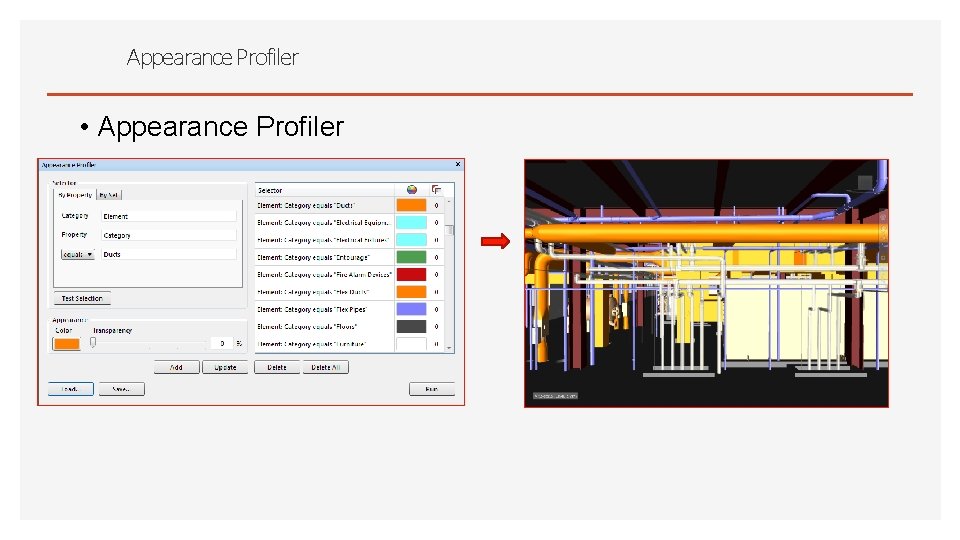This screenshot has height=540, width=960.
Task: Click the Test Selection button
Action: click(82, 298)
